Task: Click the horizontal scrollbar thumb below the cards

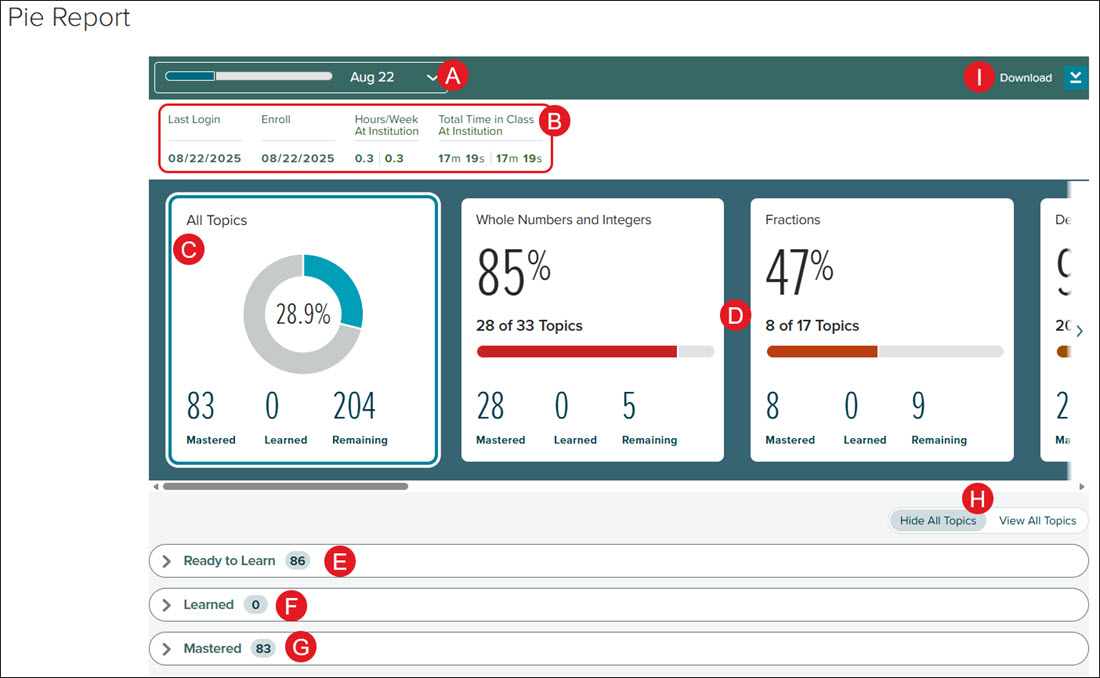Action: click(x=285, y=486)
